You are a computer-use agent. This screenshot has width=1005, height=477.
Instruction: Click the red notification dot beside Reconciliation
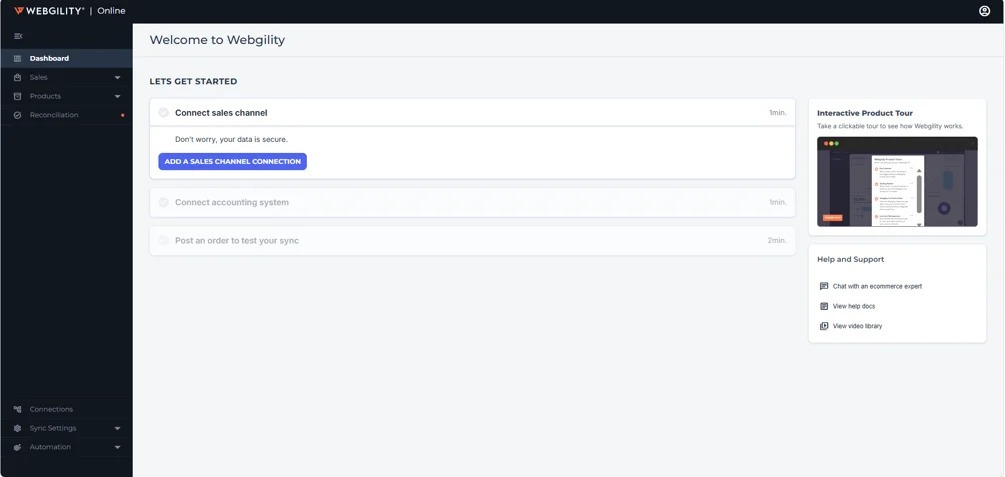tap(122, 115)
